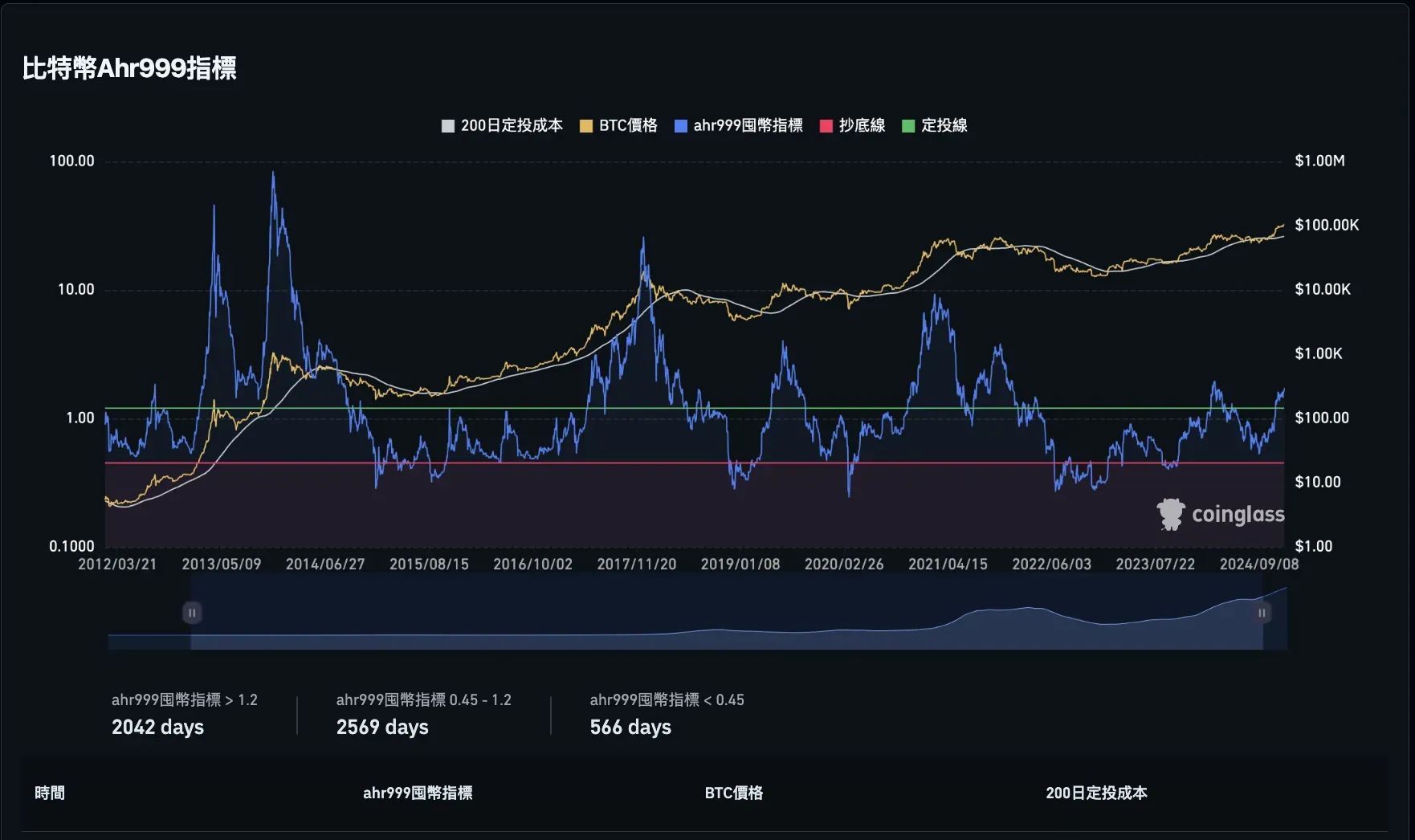1415x840 pixels.
Task: Click the right handle of zoom slider
Action: click(1262, 613)
